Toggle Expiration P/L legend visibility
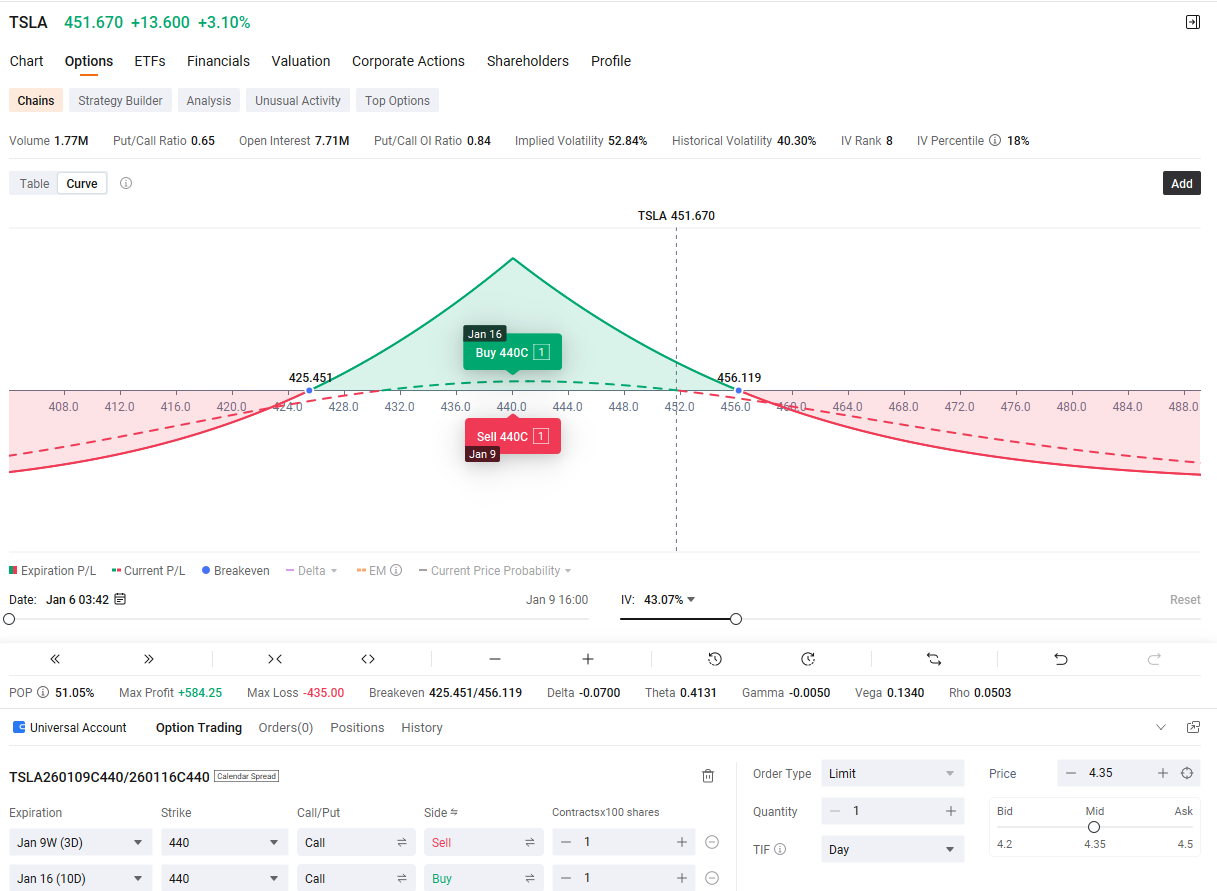The height and width of the screenshot is (891, 1217). coord(53,571)
